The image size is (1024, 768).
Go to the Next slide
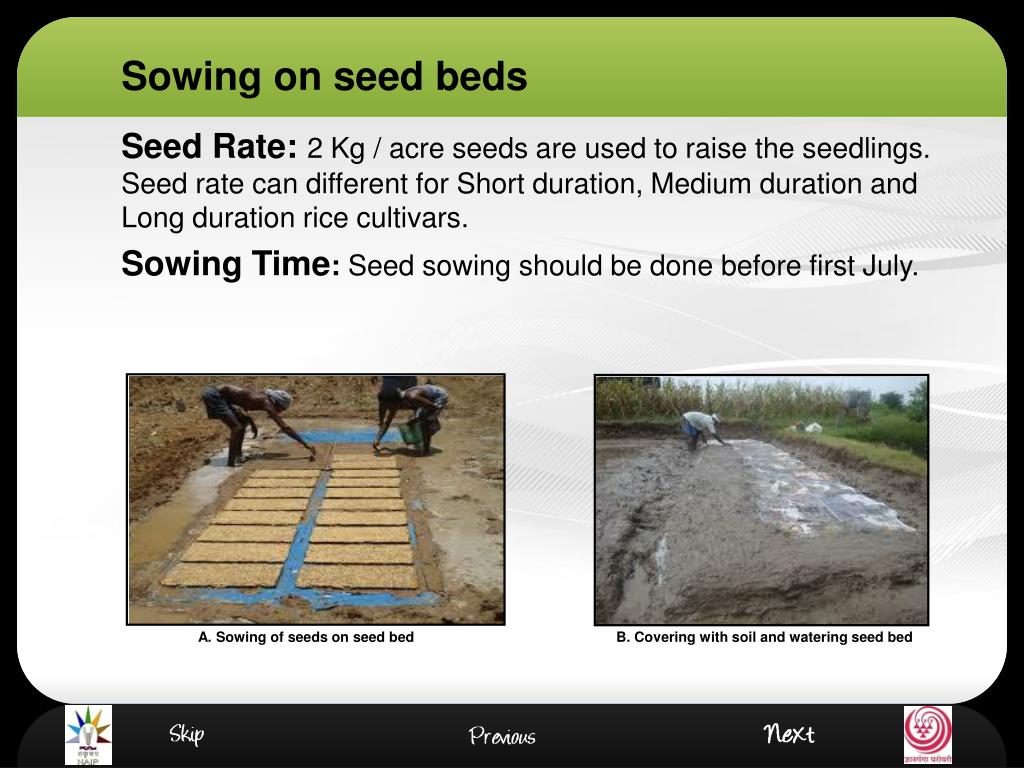point(789,734)
